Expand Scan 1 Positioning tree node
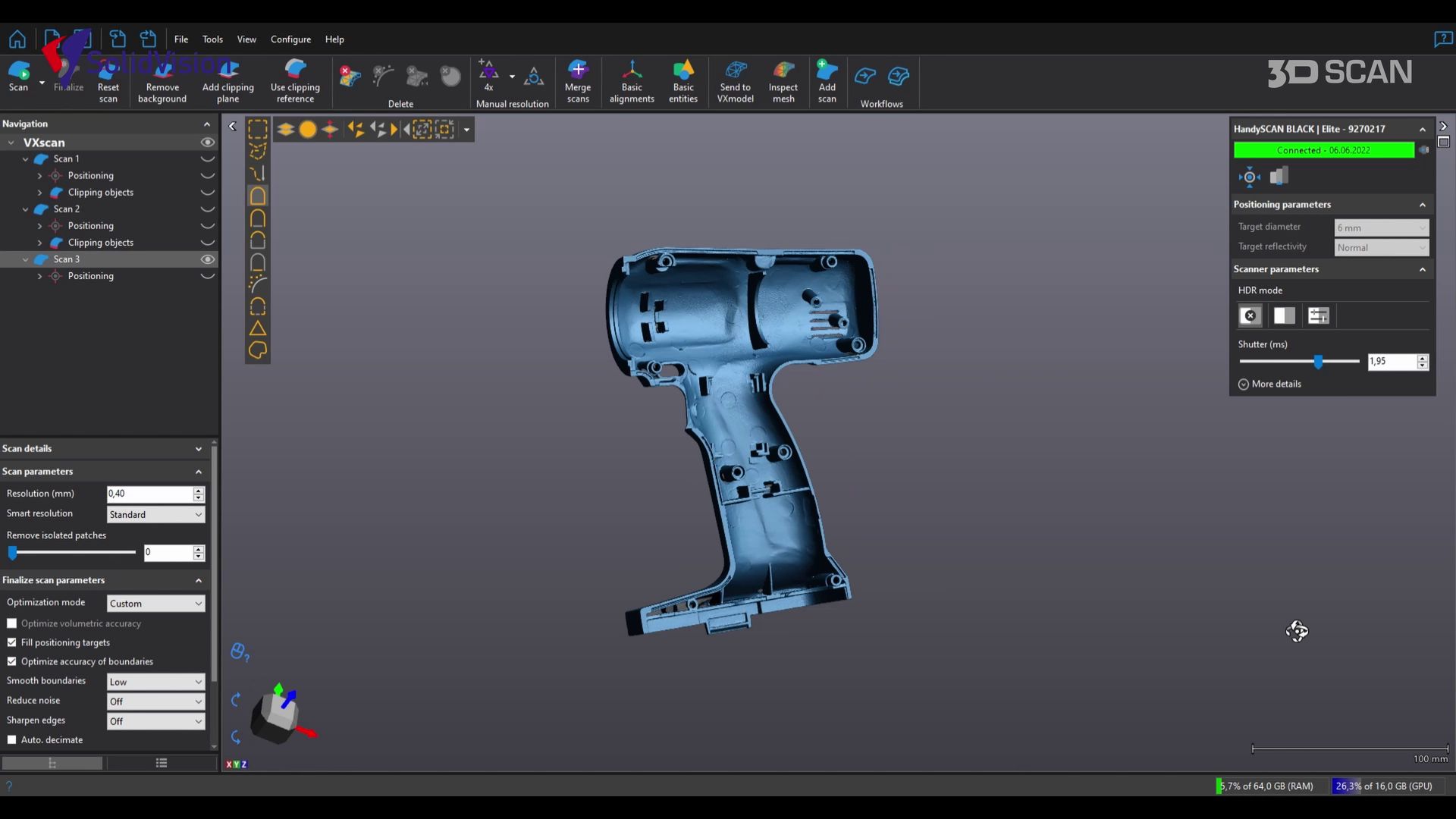The height and width of the screenshot is (819, 1456). [40, 176]
